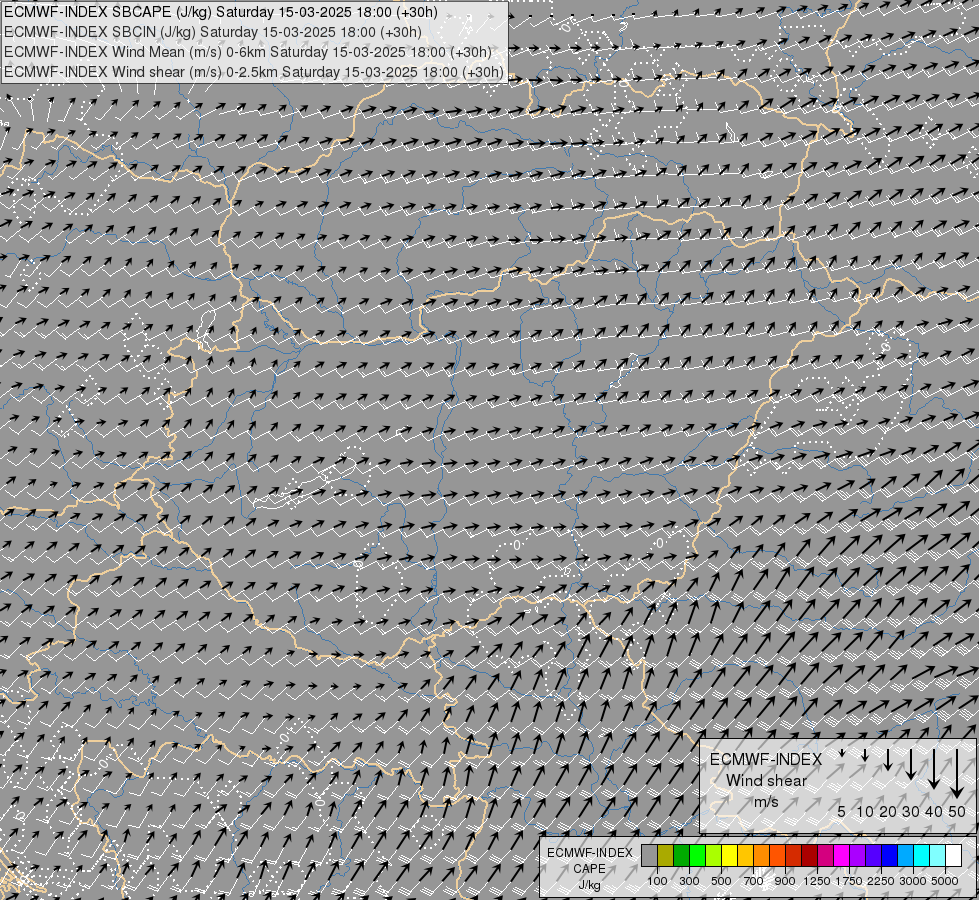
Task: Click the 'CAPE' legend heading
Action: (589, 869)
